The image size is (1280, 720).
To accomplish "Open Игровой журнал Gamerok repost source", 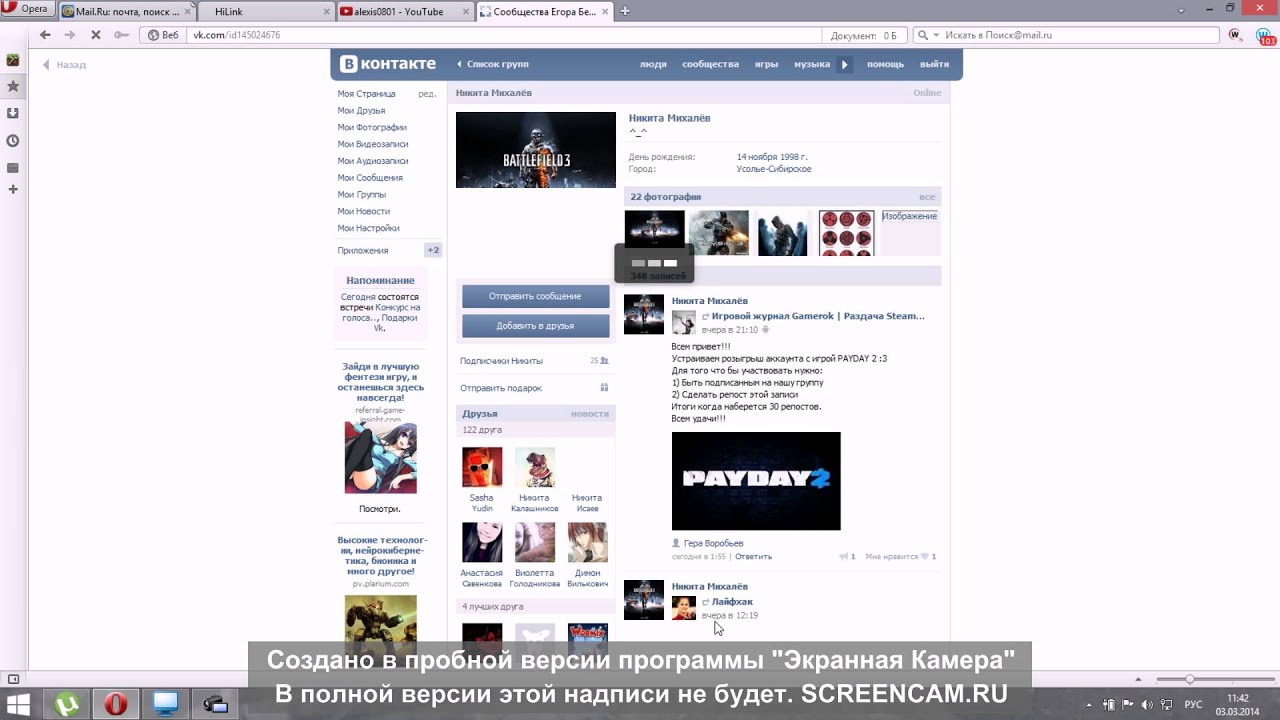I will (818, 316).
